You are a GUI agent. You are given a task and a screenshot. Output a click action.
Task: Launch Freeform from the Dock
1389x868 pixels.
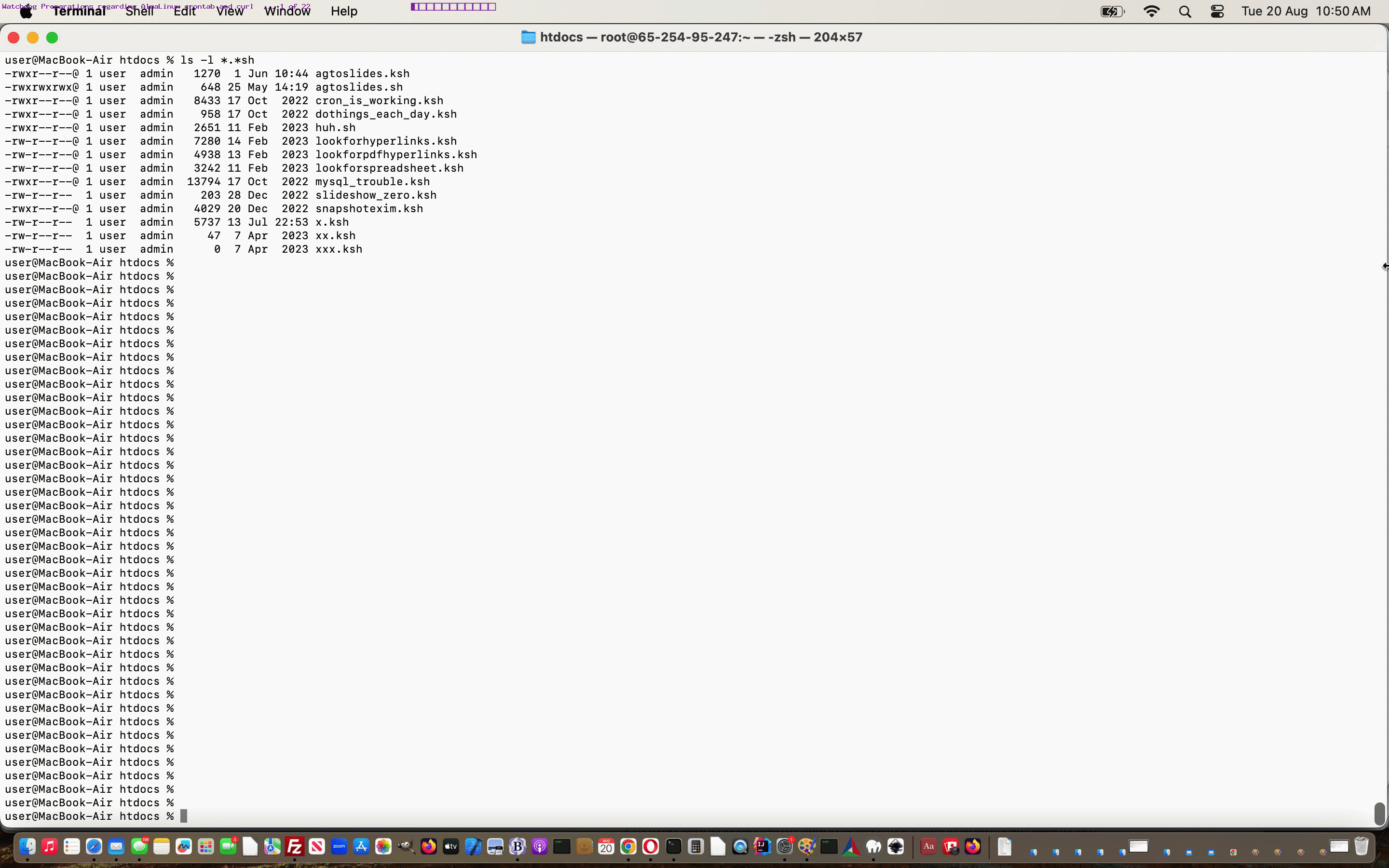point(184,846)
